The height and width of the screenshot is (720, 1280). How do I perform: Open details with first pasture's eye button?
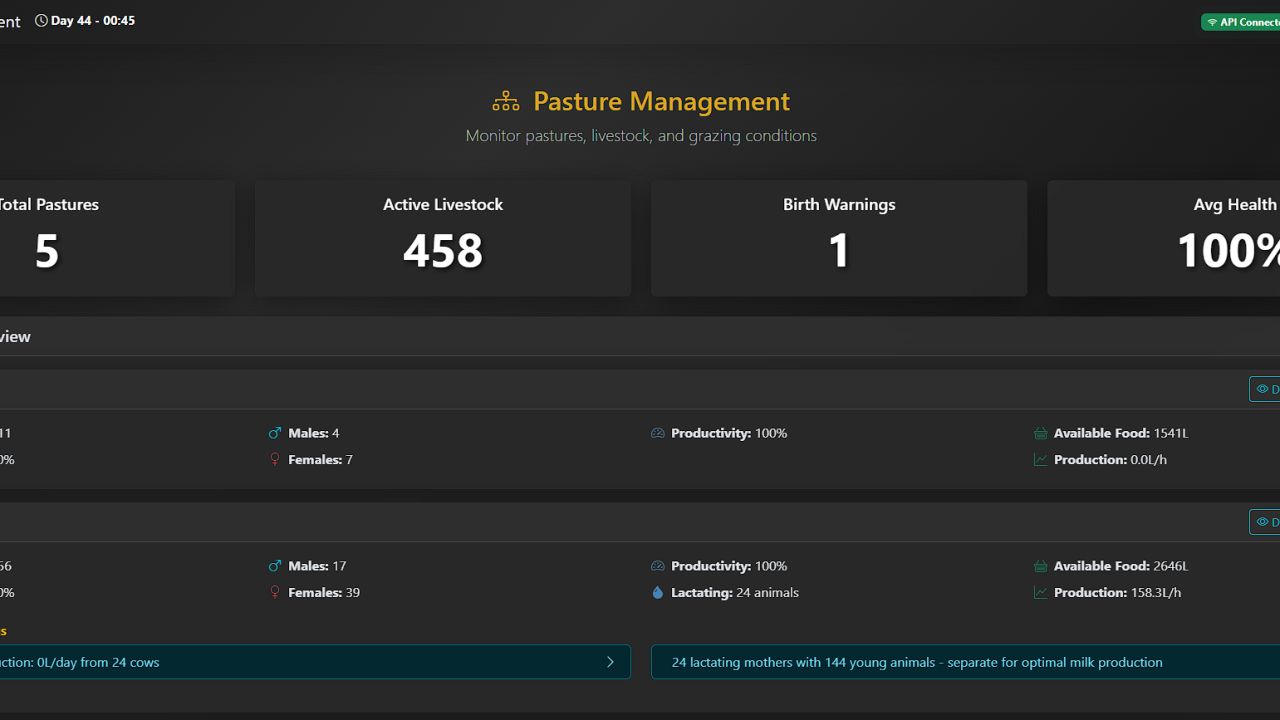pyautogui.click(x=1265, y=389)
